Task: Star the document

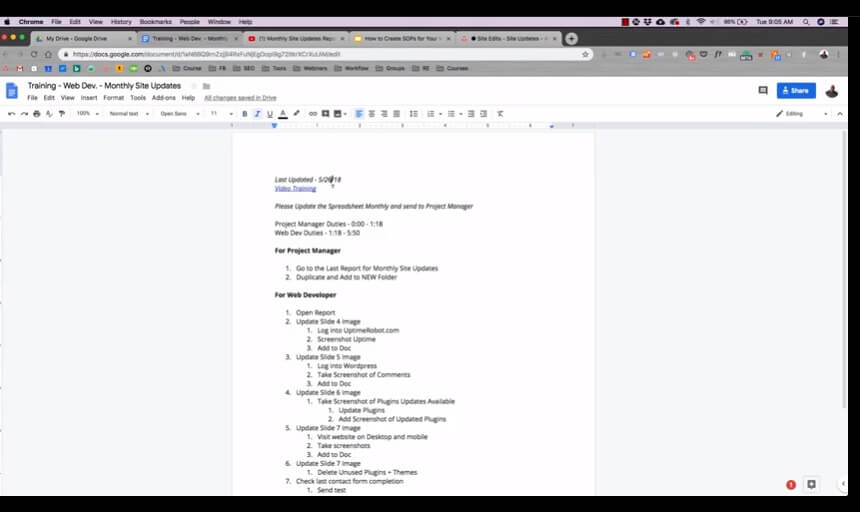Action: coord(194,86)
